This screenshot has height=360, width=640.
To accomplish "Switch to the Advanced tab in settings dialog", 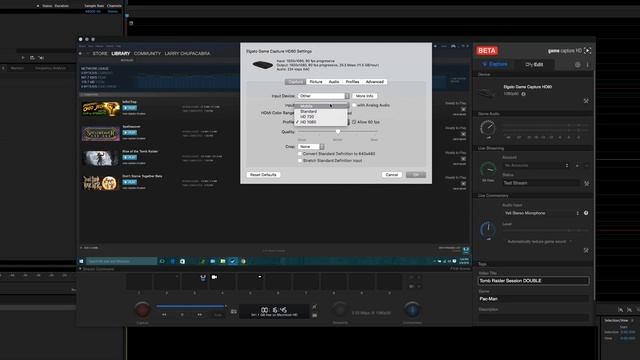I will point(375,82).
